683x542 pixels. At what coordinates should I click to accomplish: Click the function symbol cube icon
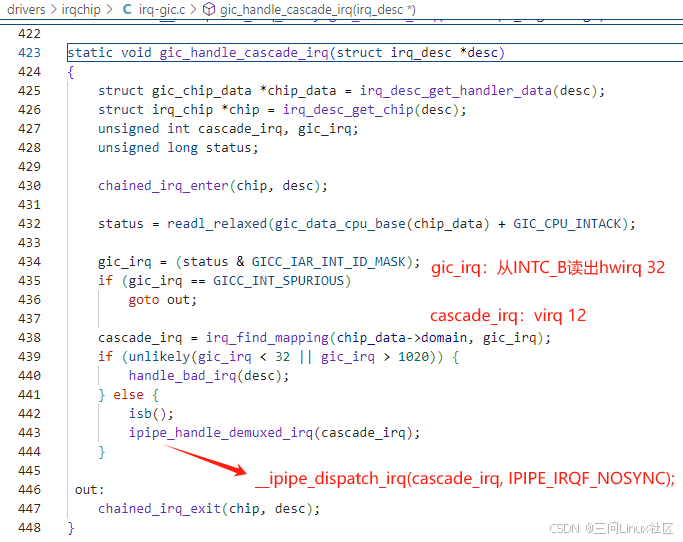[209, 9]
